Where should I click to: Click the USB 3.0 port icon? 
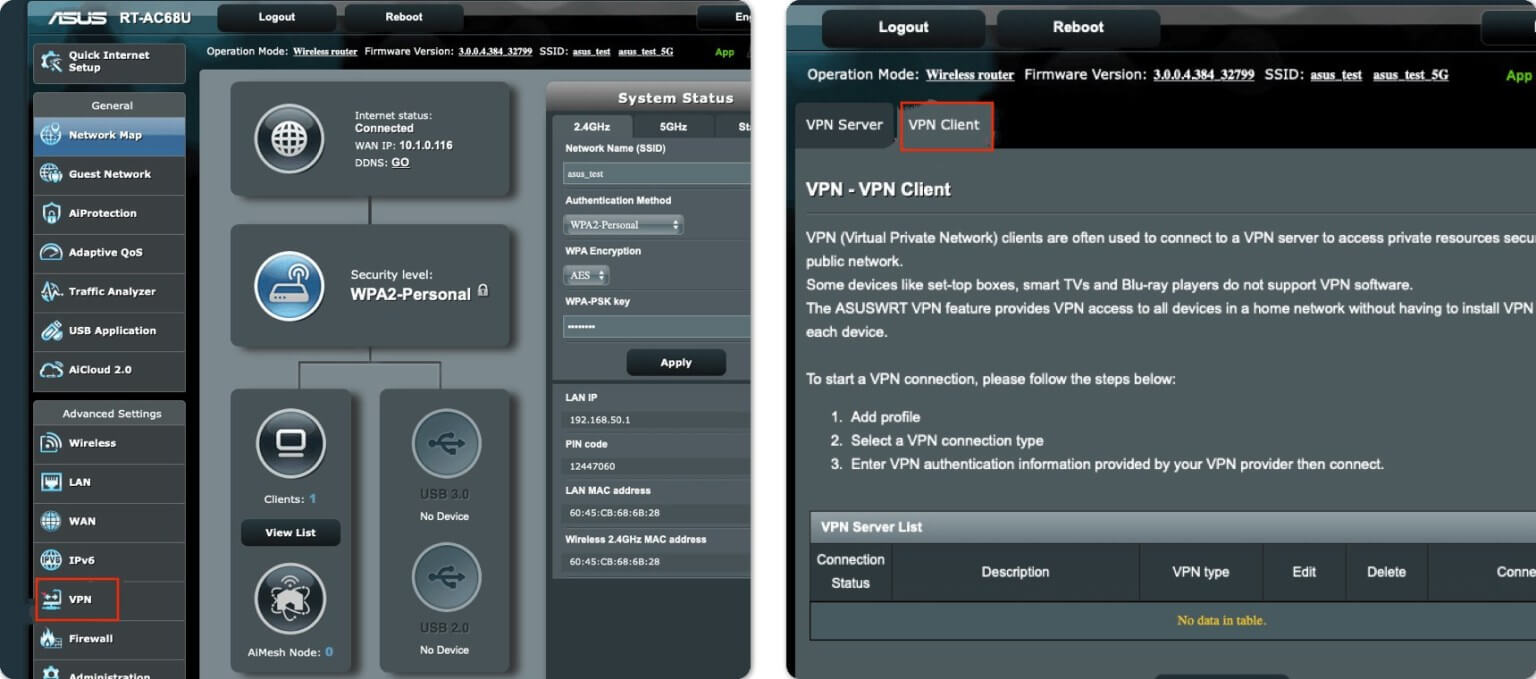(x=445, y=444)
